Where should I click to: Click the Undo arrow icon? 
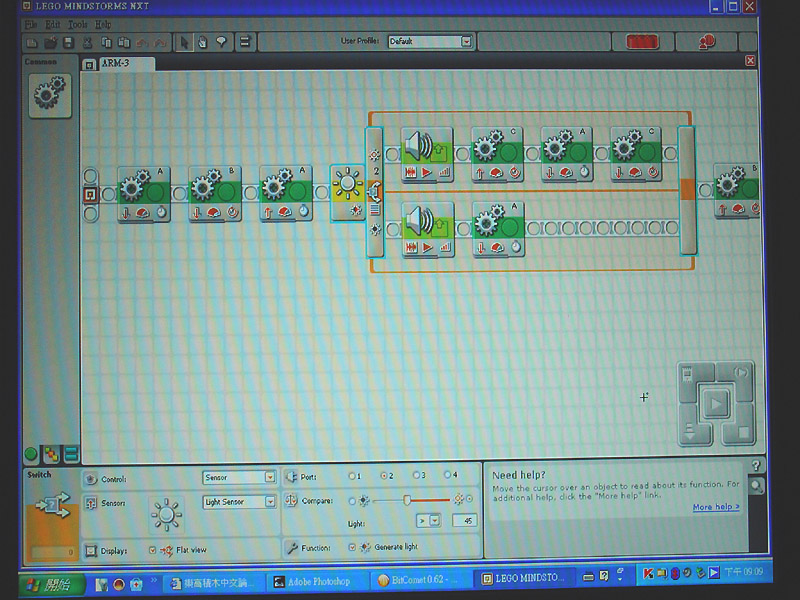(142, 43)
